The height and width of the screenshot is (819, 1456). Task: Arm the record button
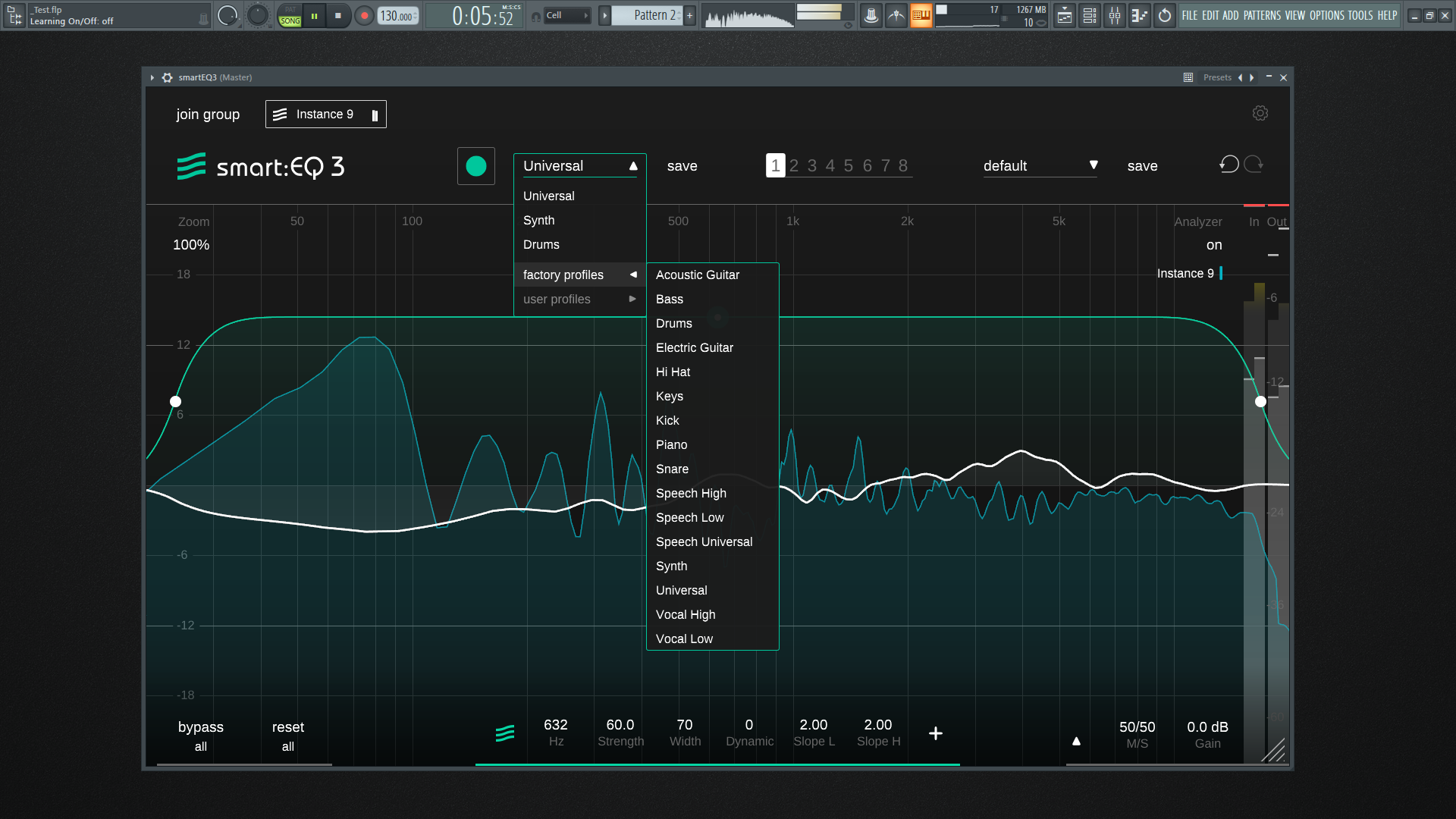pyautogui.click(x=364, y=15)
